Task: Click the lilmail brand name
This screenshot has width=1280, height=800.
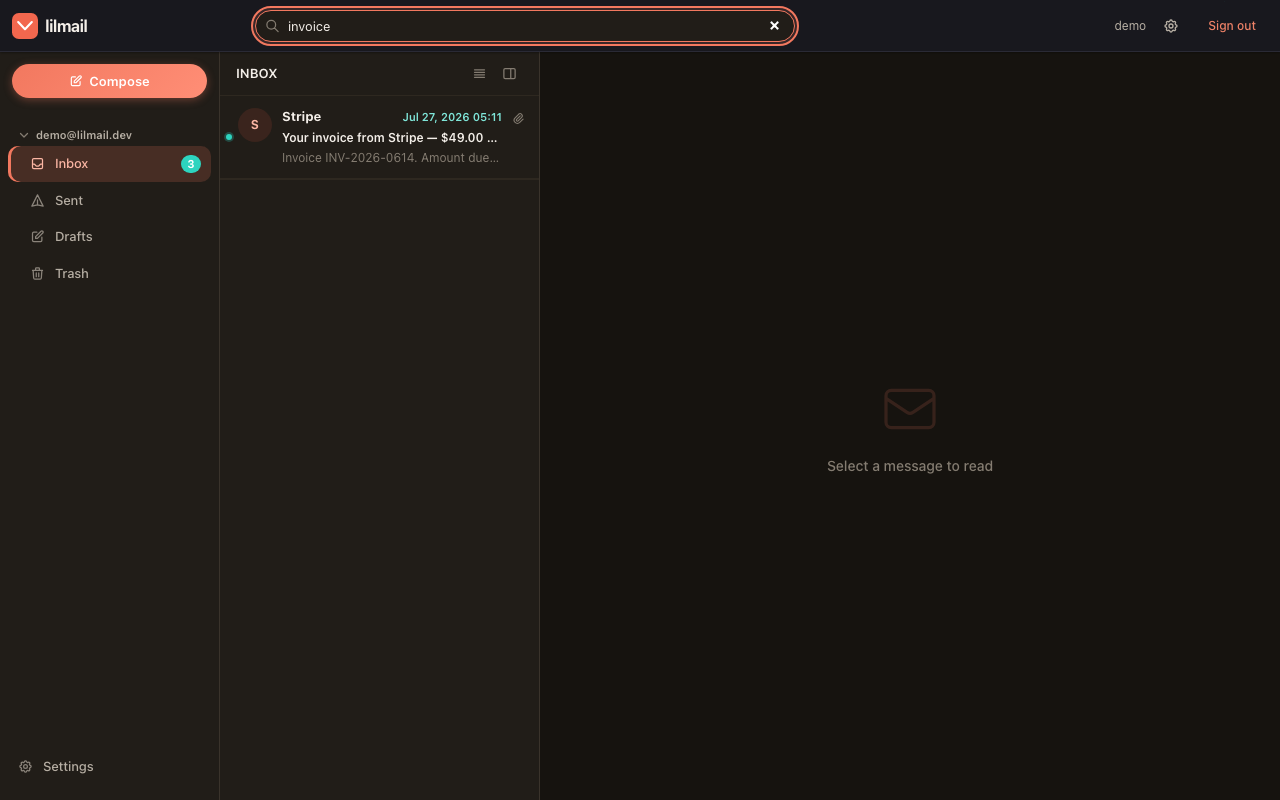Action: 67,26
